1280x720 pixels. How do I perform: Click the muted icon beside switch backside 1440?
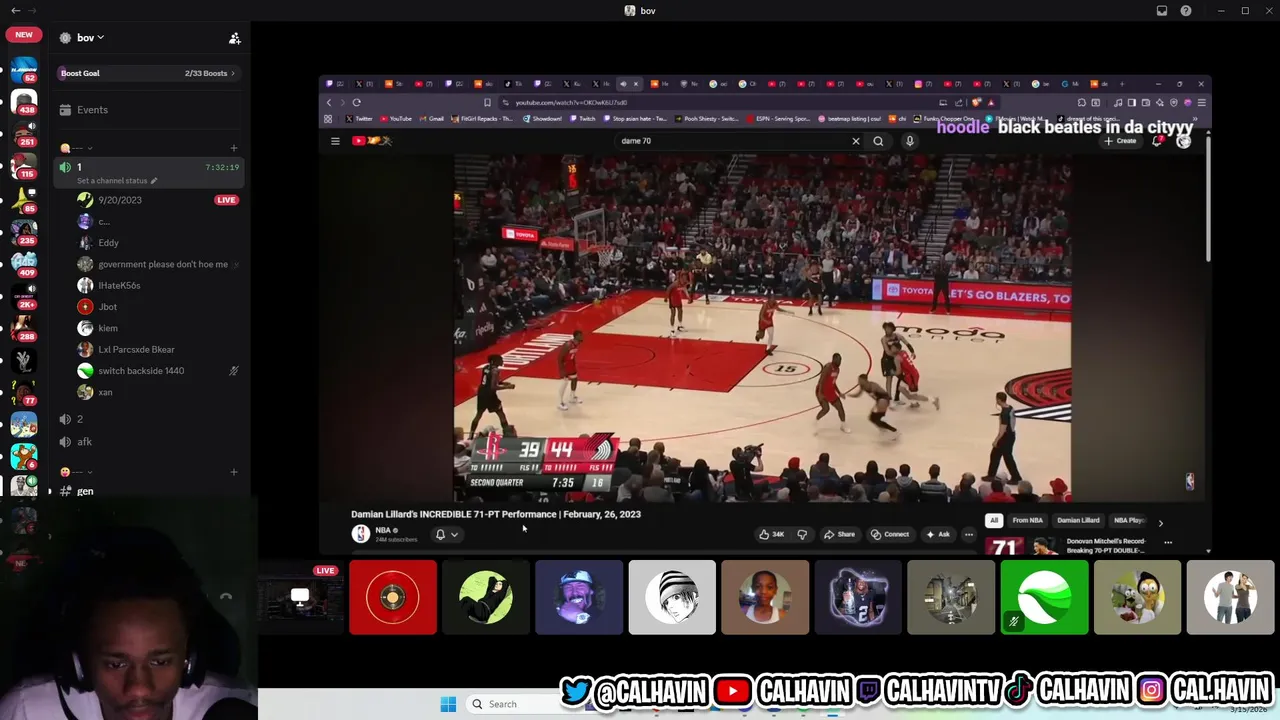(234, 371)
